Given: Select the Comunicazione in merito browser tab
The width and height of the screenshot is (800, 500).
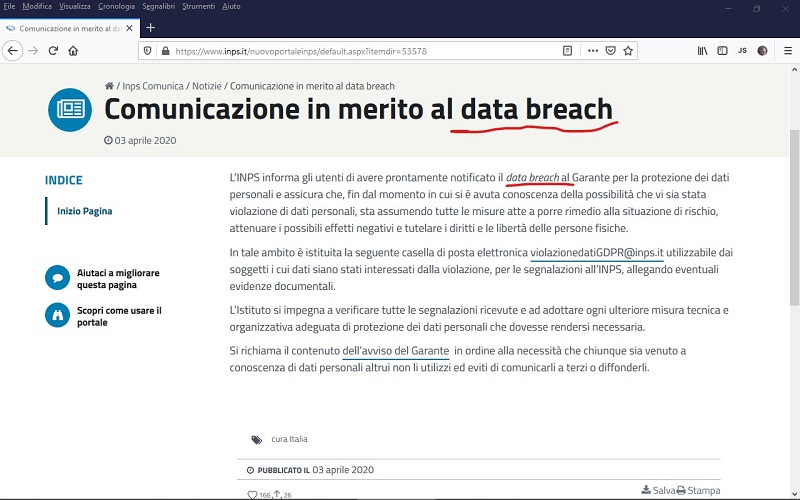Looking at the screenshot, I should point(70,29).
